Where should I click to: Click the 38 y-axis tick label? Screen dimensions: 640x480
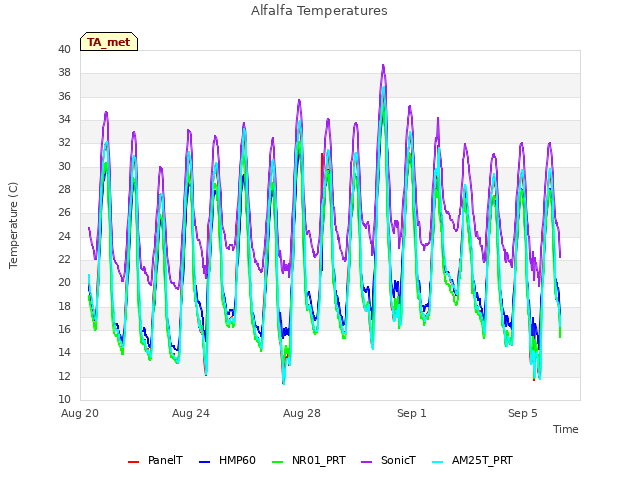[64, 73]
